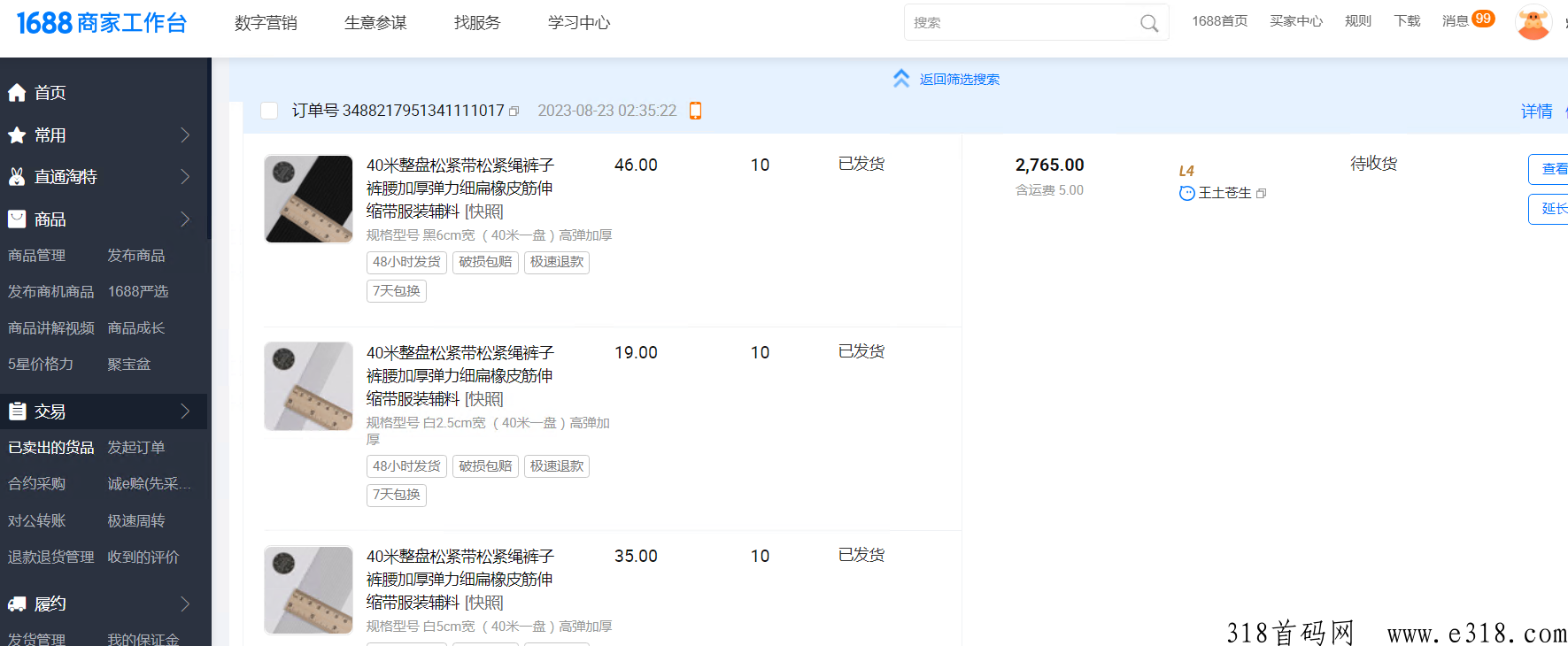
Task: Tick the order selection checkbox
Action: point(270,111)
